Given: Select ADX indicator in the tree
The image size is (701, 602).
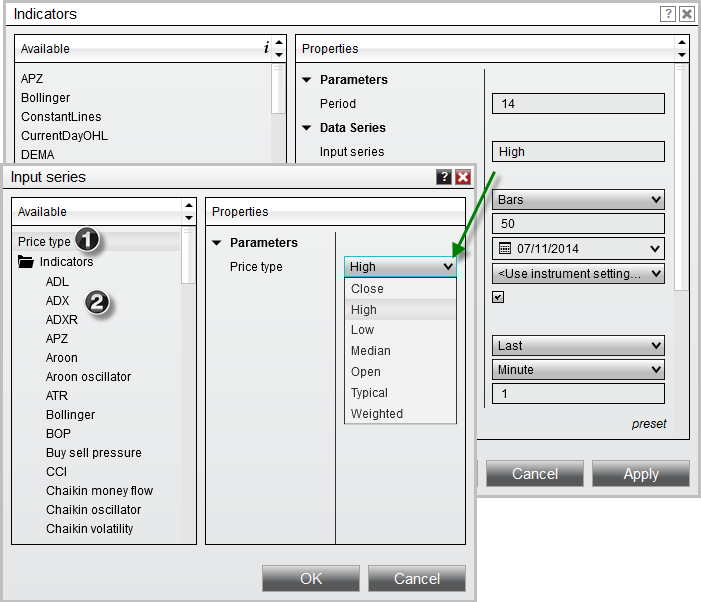Looking at the screenshot, I should click(57, 301).
